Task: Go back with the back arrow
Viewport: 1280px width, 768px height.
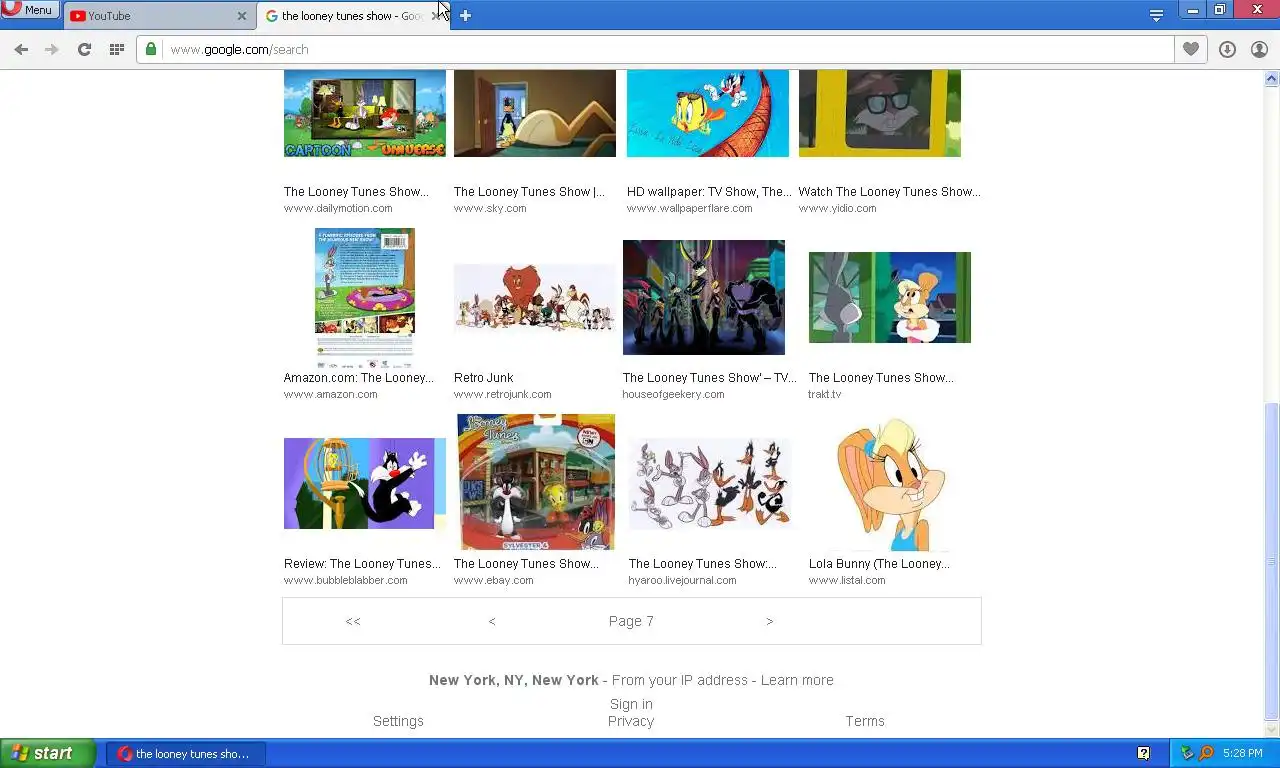Action: click(x=21, y=49)
